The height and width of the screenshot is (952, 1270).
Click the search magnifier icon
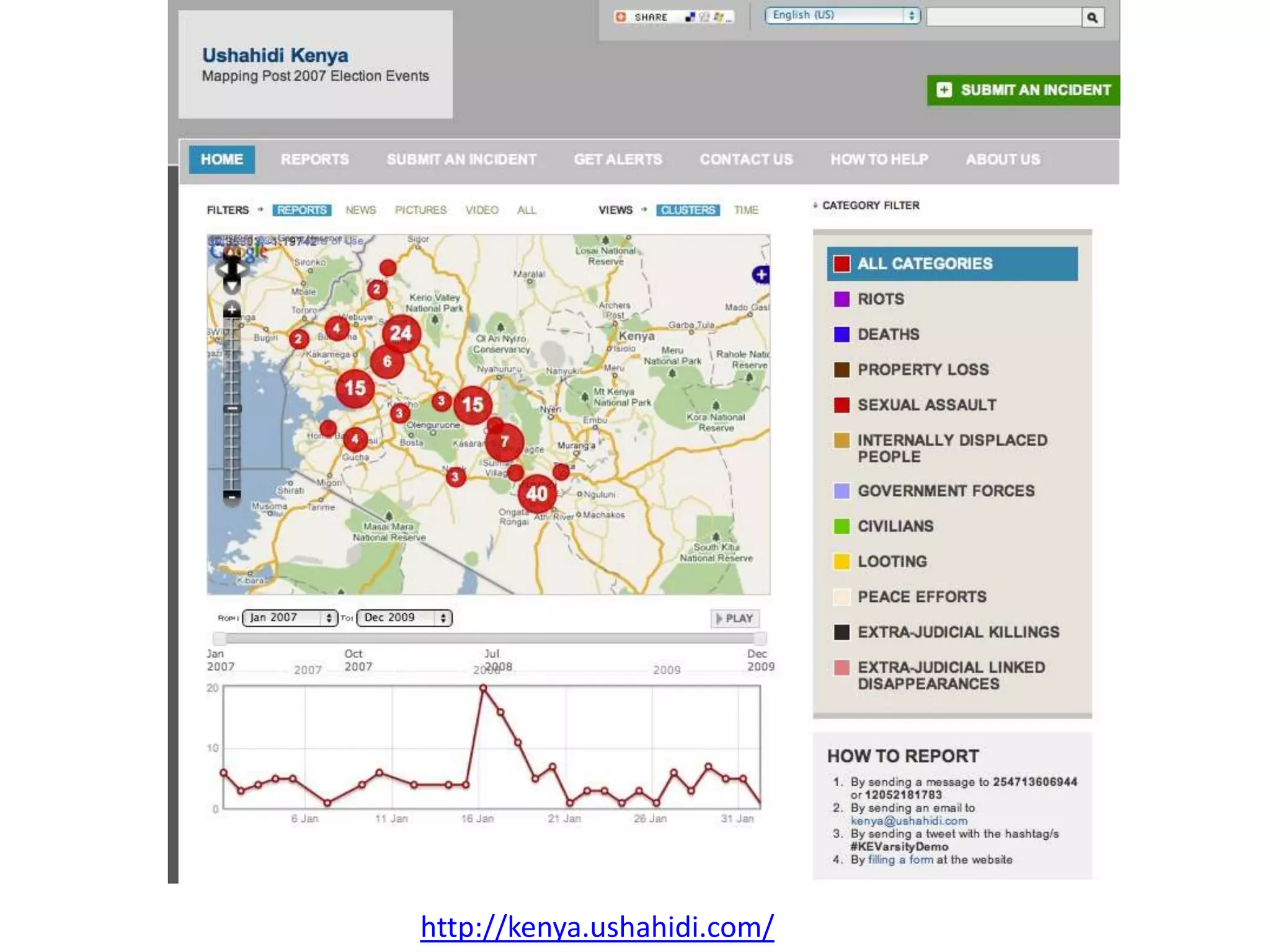click(1093, 17)
